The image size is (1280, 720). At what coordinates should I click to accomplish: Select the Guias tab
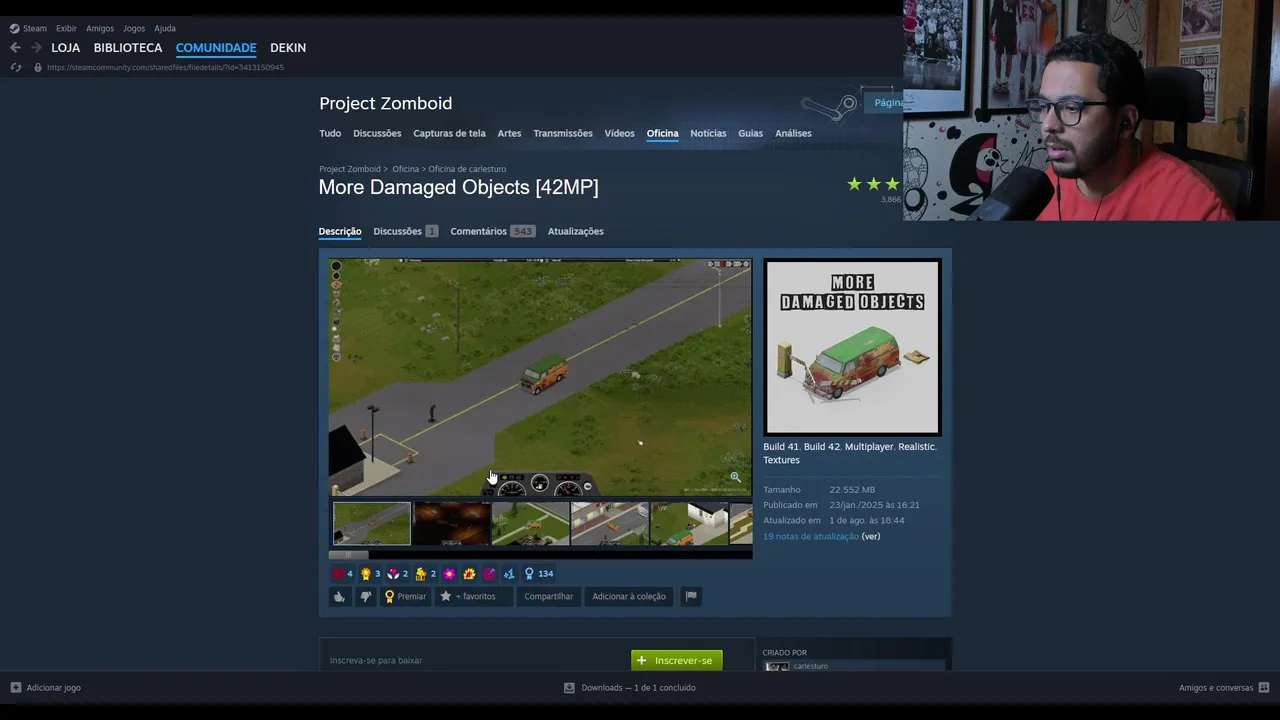[x=750, y=133]
